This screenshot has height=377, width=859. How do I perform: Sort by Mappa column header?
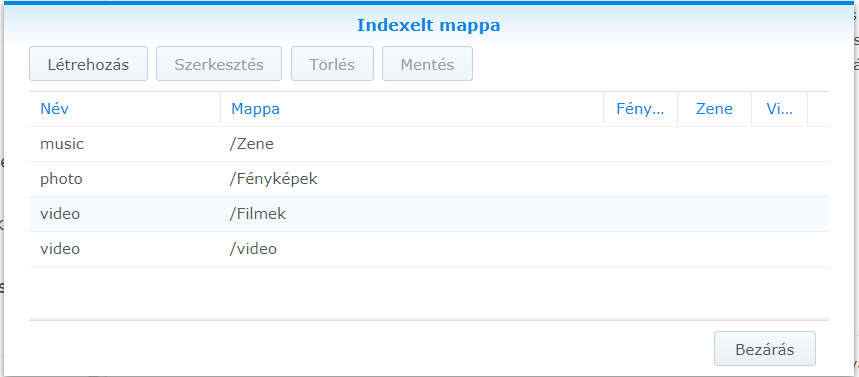click(x=412, y=109)
